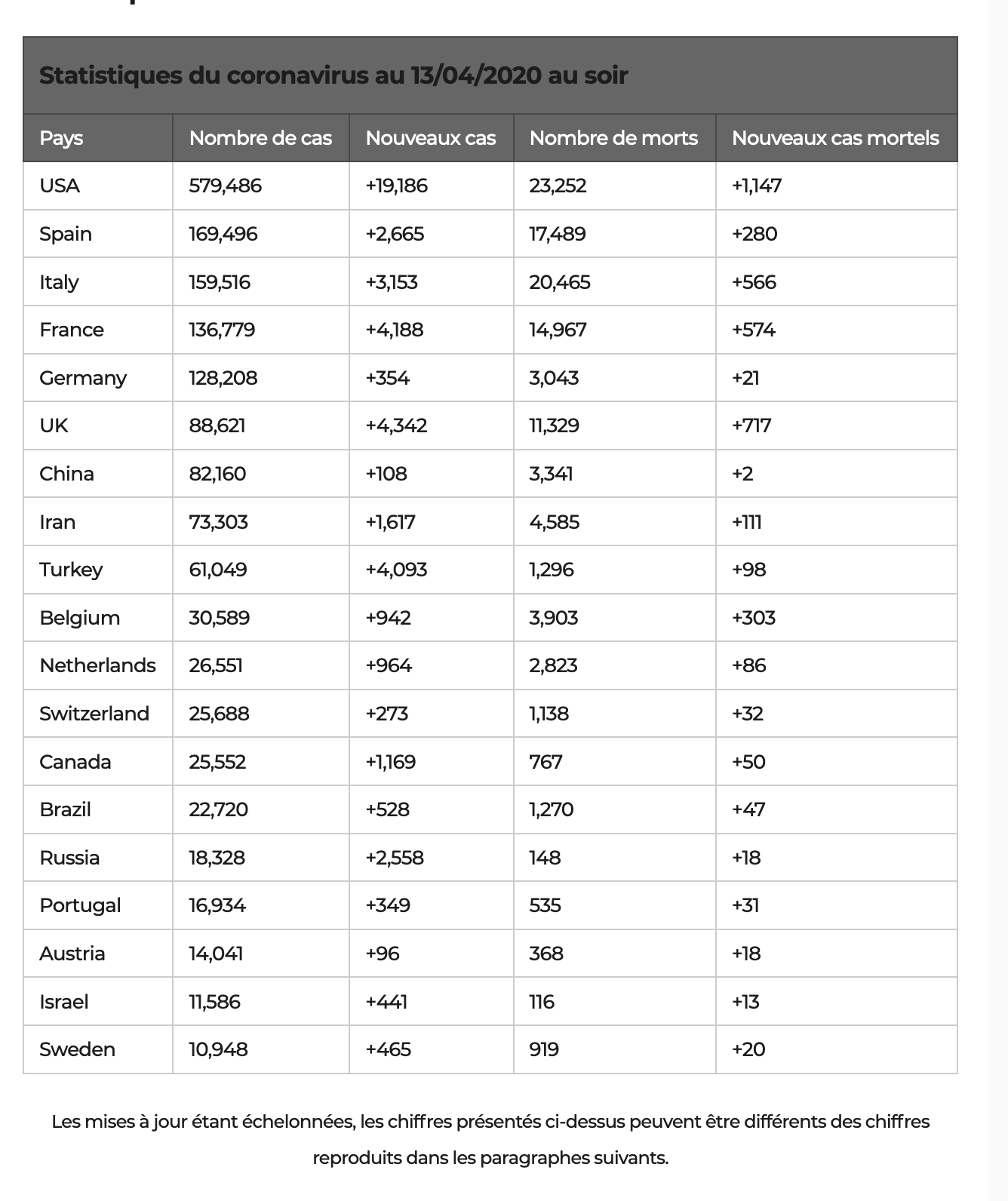Select Italy's death count 20,465
This screenshot has height=1201, width=1008.
(560, 282)
